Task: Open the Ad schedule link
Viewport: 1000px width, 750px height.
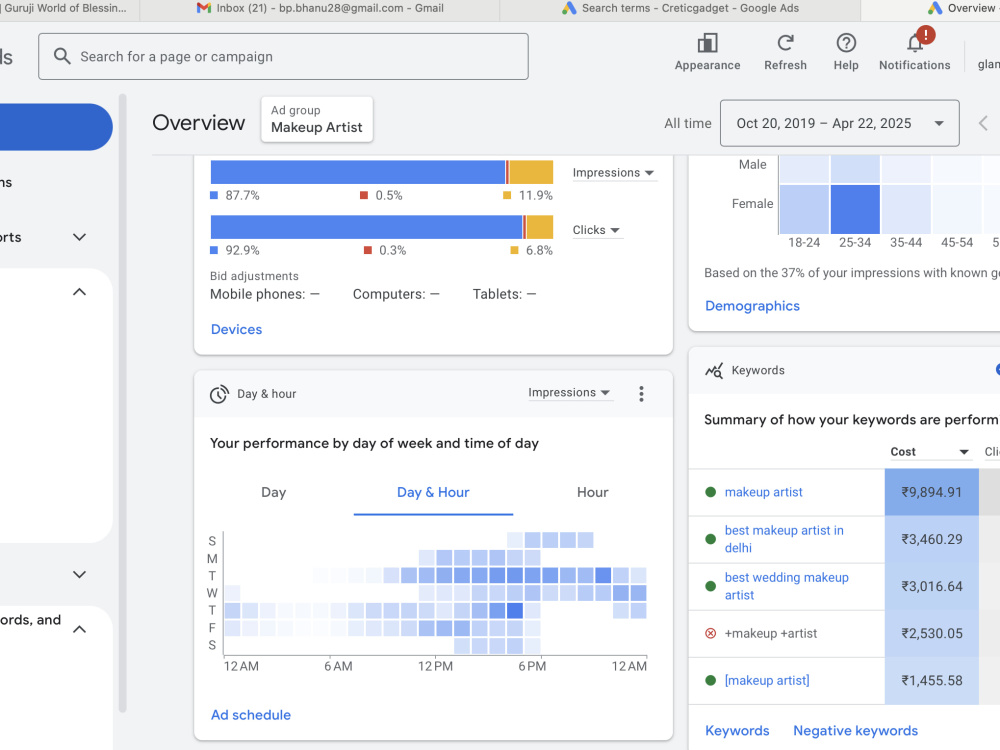Action: [x=251, y=715]
